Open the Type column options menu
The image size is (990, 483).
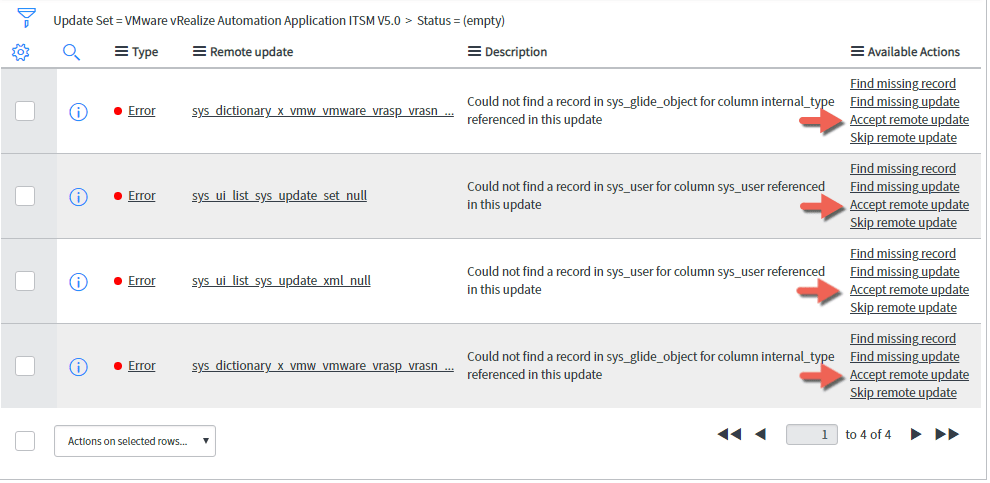121,52
